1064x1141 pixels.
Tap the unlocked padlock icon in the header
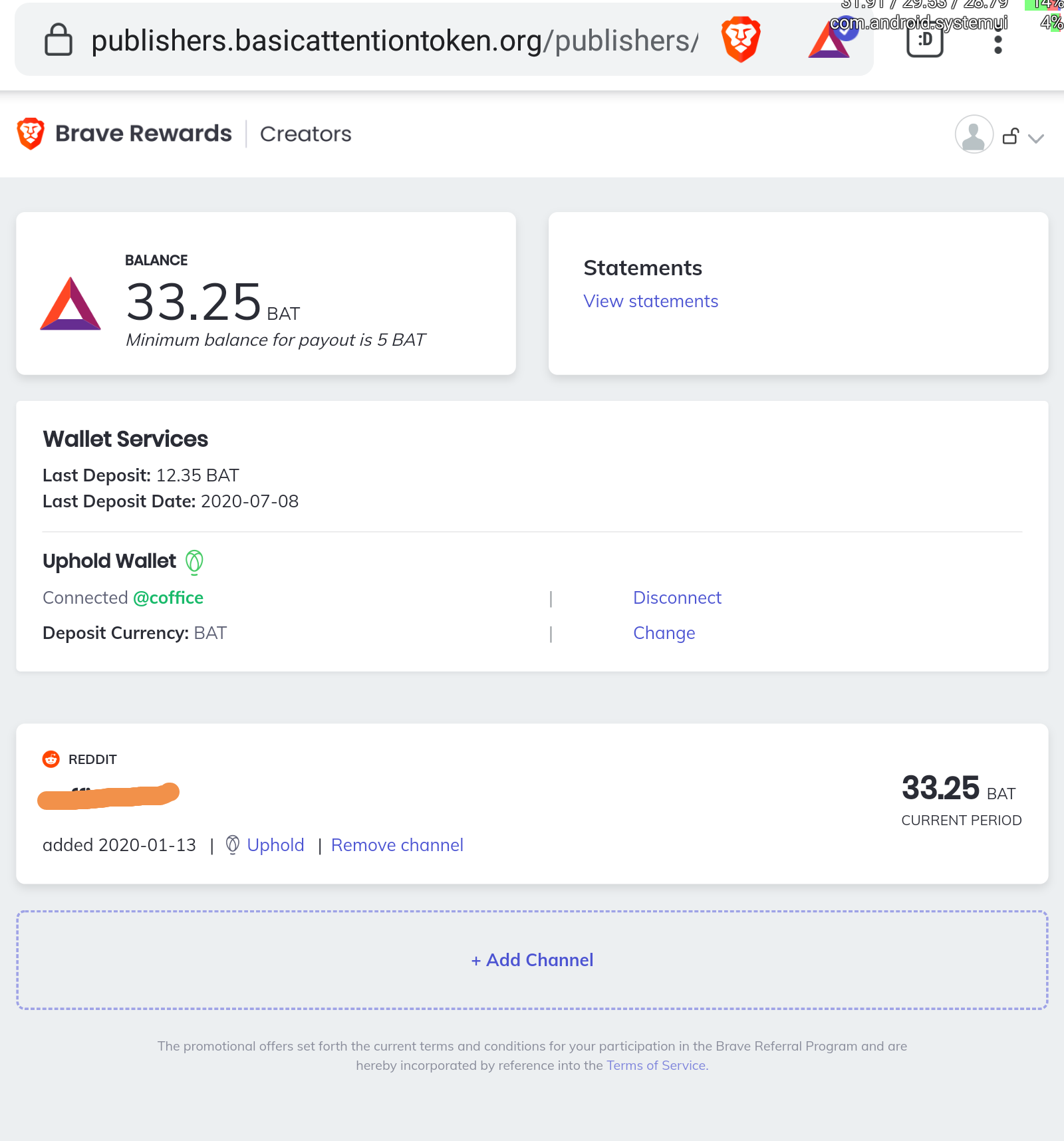(x=1011, y=136)
